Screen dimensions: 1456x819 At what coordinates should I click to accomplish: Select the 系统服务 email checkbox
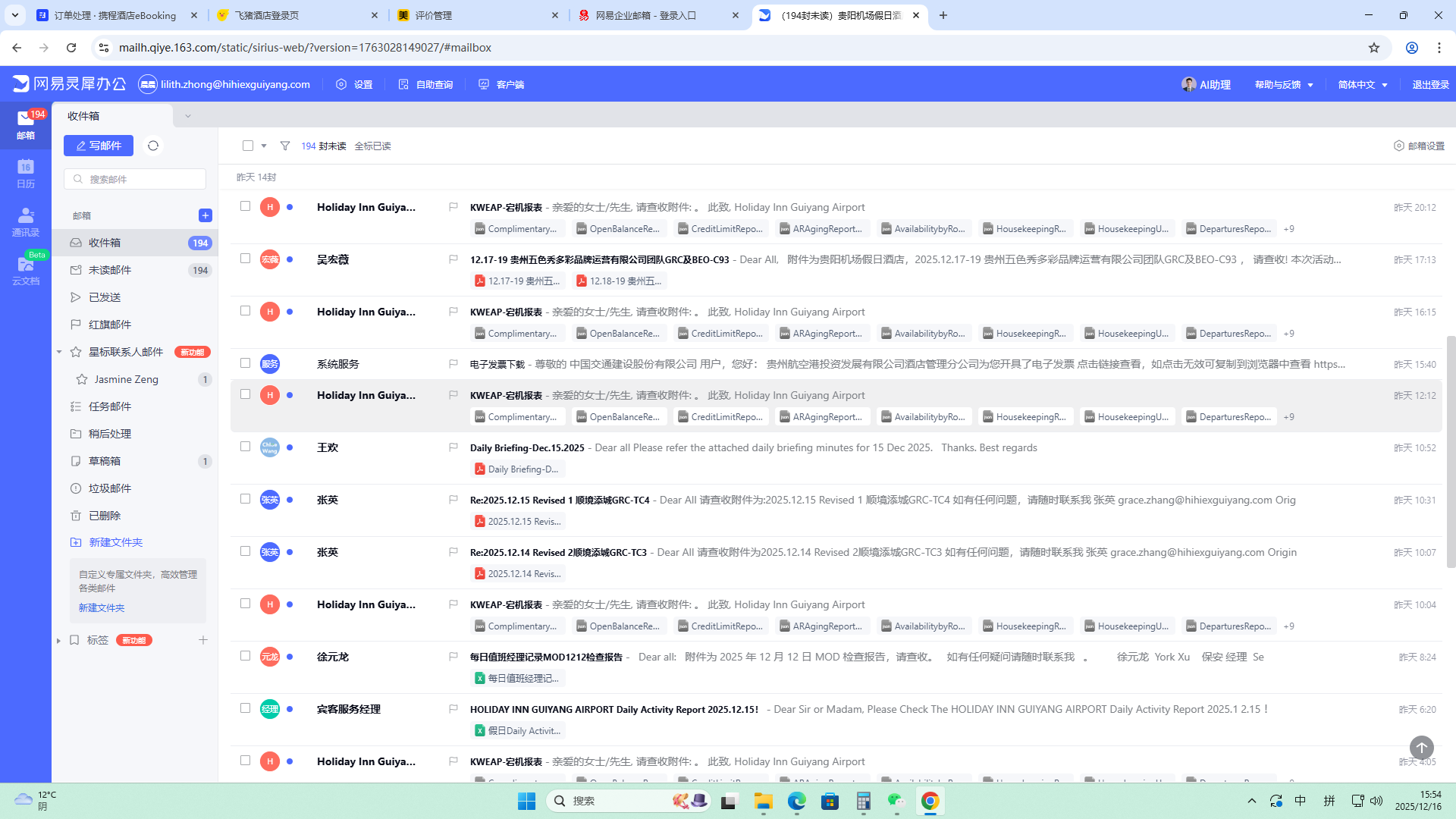245,363
